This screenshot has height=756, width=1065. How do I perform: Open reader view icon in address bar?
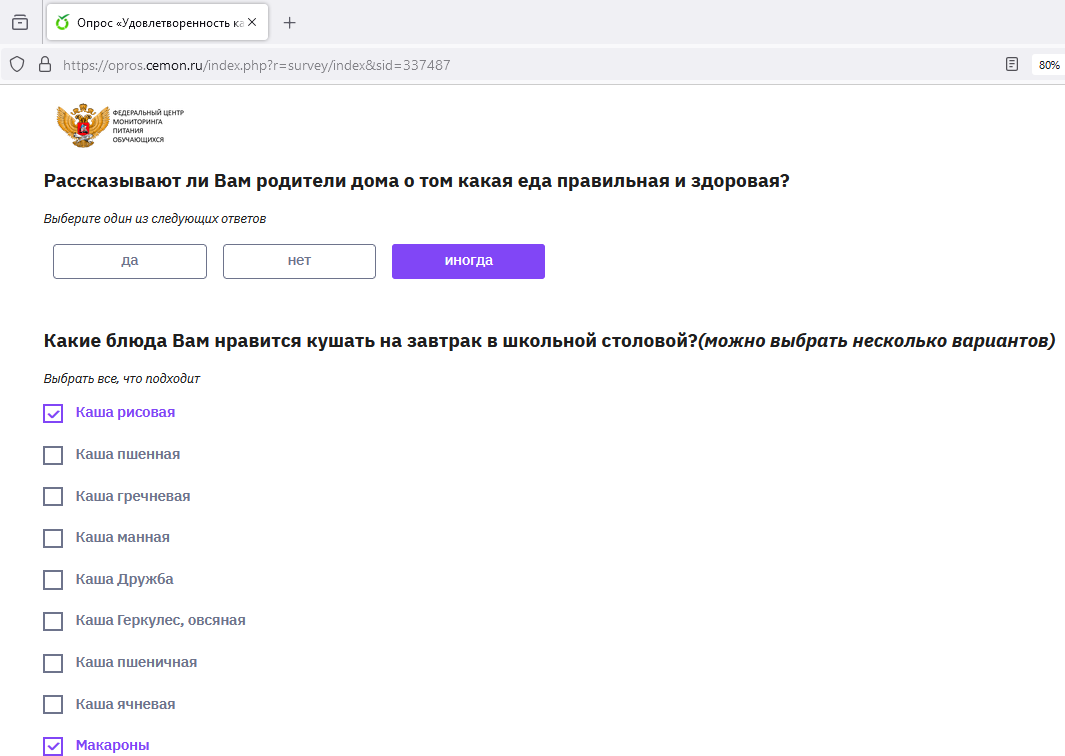(x=1012, y=64)
